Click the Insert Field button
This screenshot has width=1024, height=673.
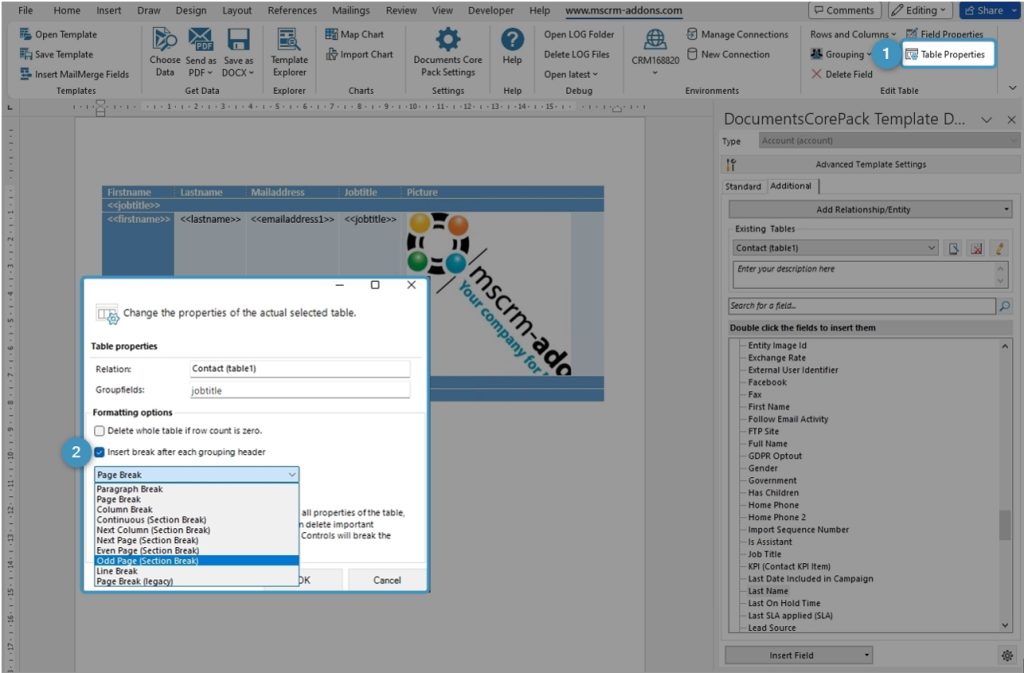coord(791,655)
